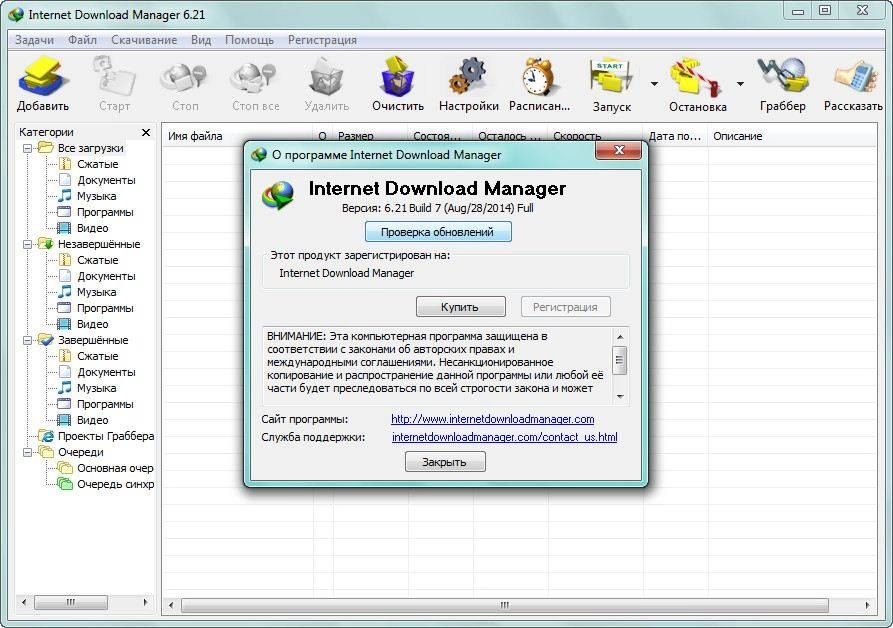Collapse the Все загрузки tree node
The image size is (893, 628).
pos(27,149)
